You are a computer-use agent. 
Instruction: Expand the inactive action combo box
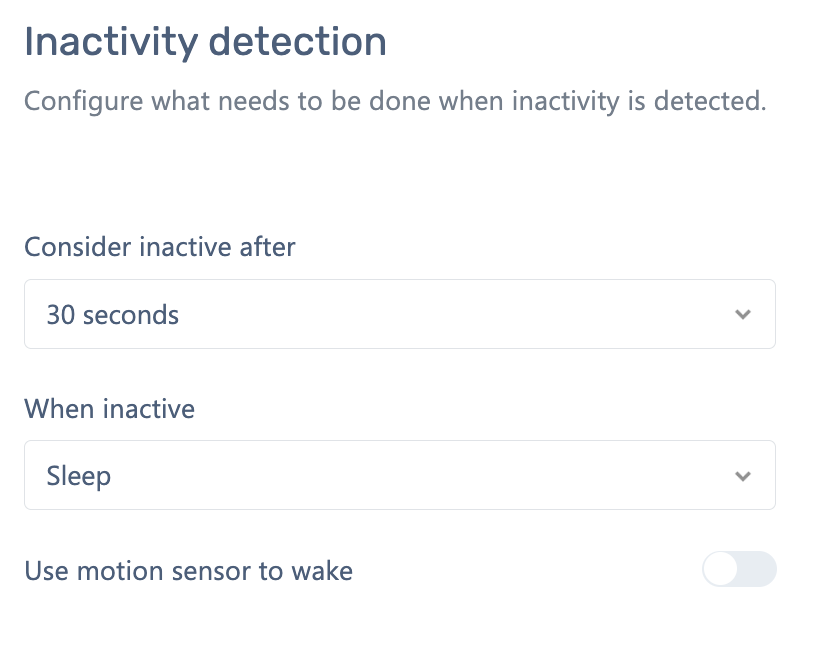click(399, 476)
